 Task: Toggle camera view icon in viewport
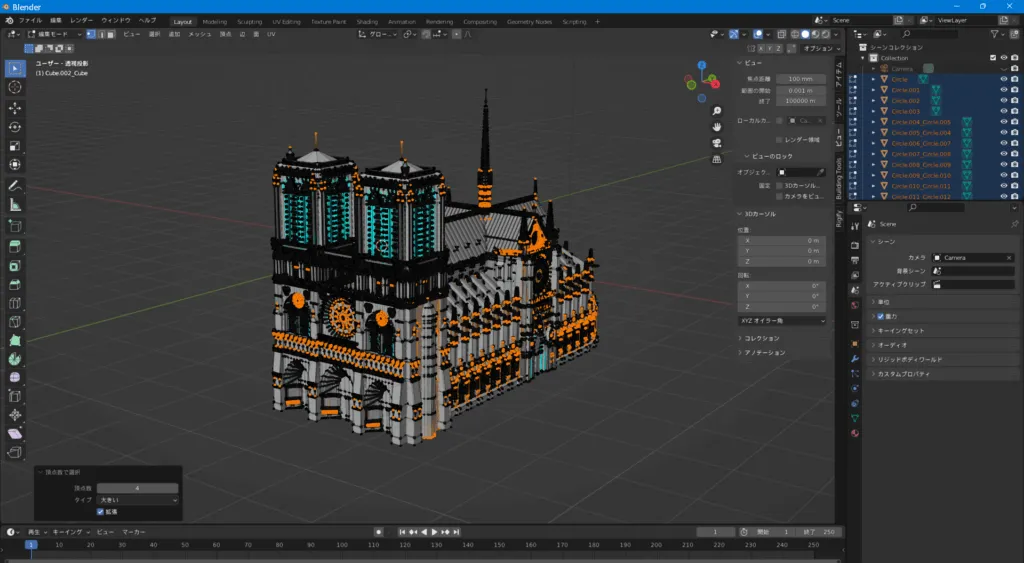click(x=716, y=143)
